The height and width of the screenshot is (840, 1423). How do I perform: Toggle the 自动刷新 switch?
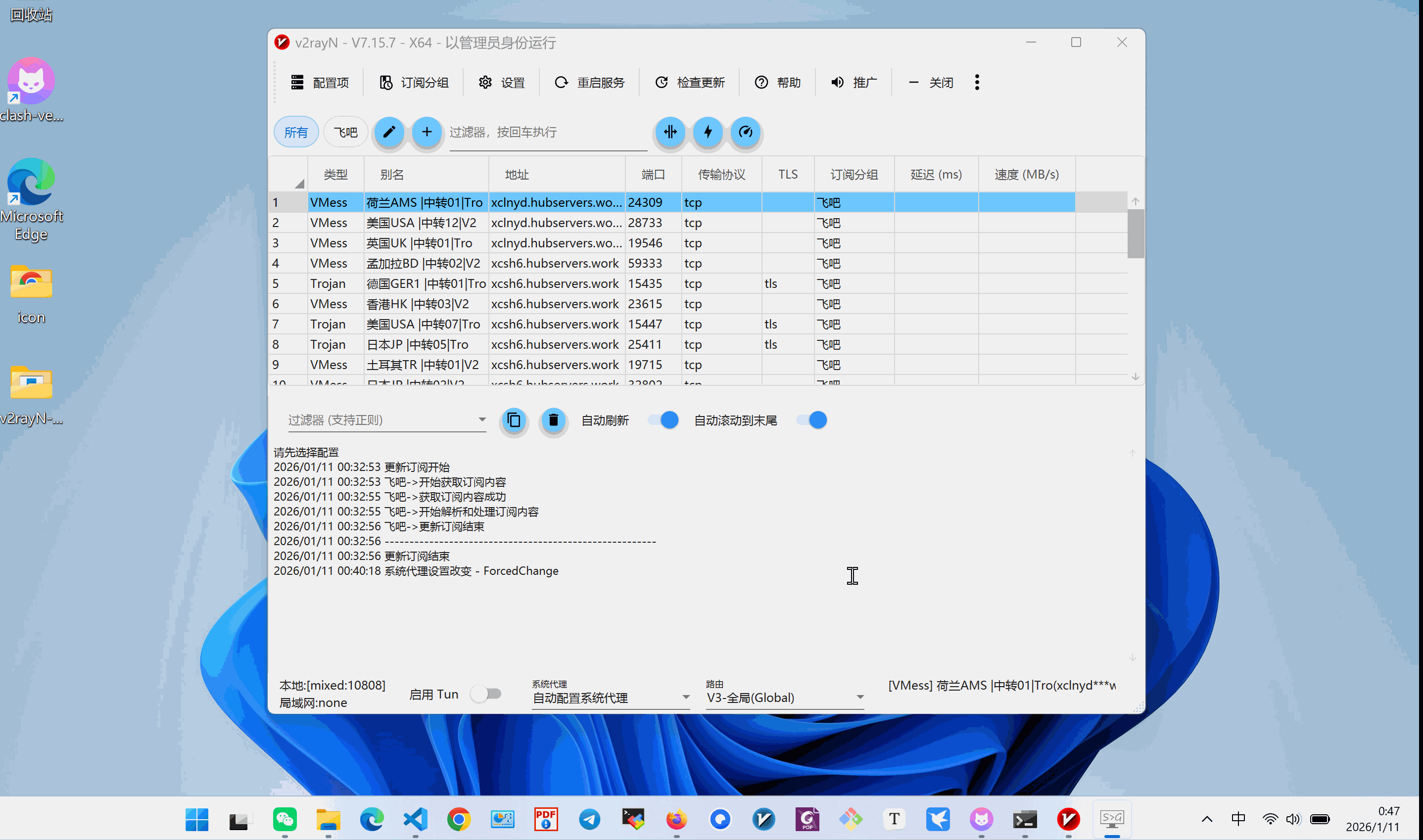coord(663,420)
